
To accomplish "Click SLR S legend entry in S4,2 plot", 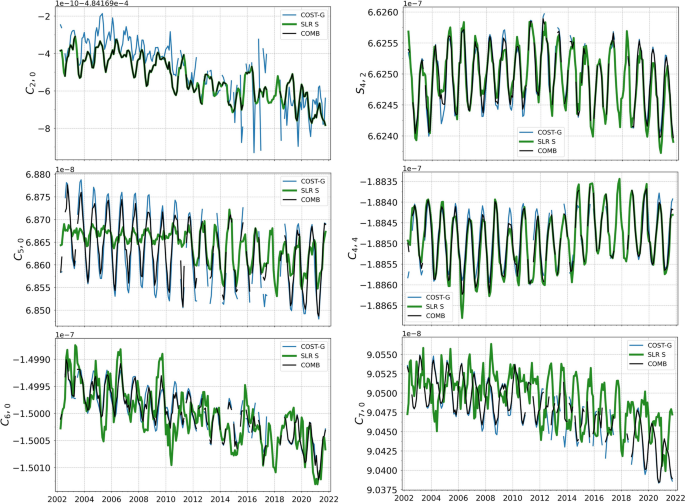I will [537, 141].
